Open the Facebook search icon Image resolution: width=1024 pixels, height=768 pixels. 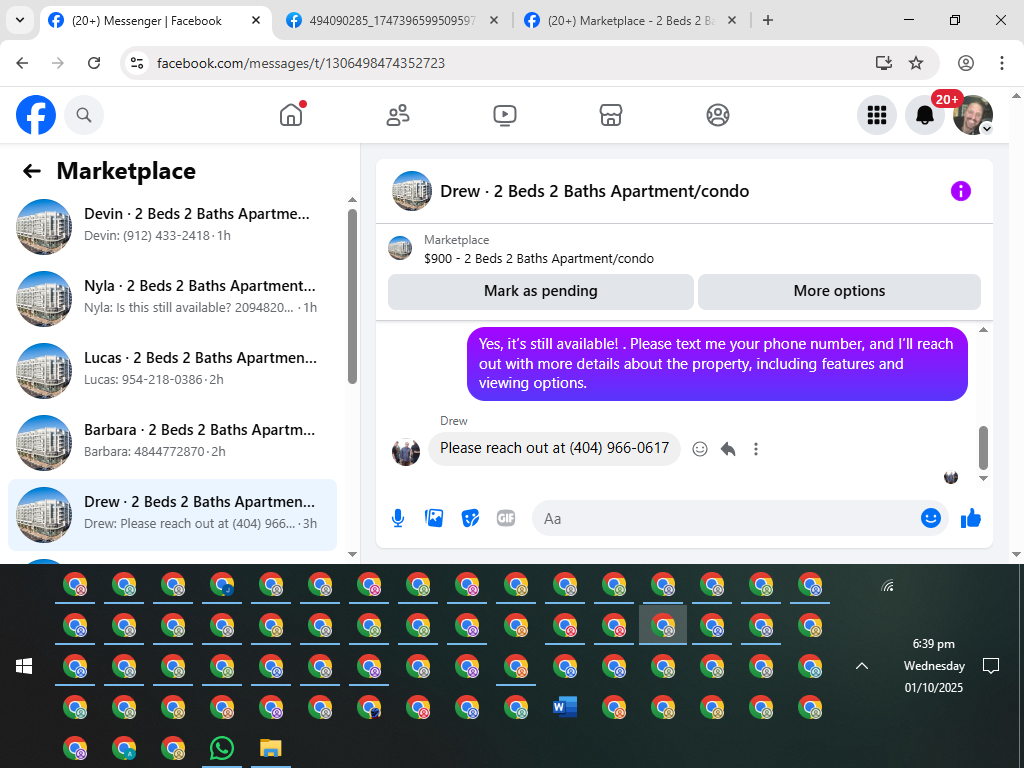click(84, 115)
